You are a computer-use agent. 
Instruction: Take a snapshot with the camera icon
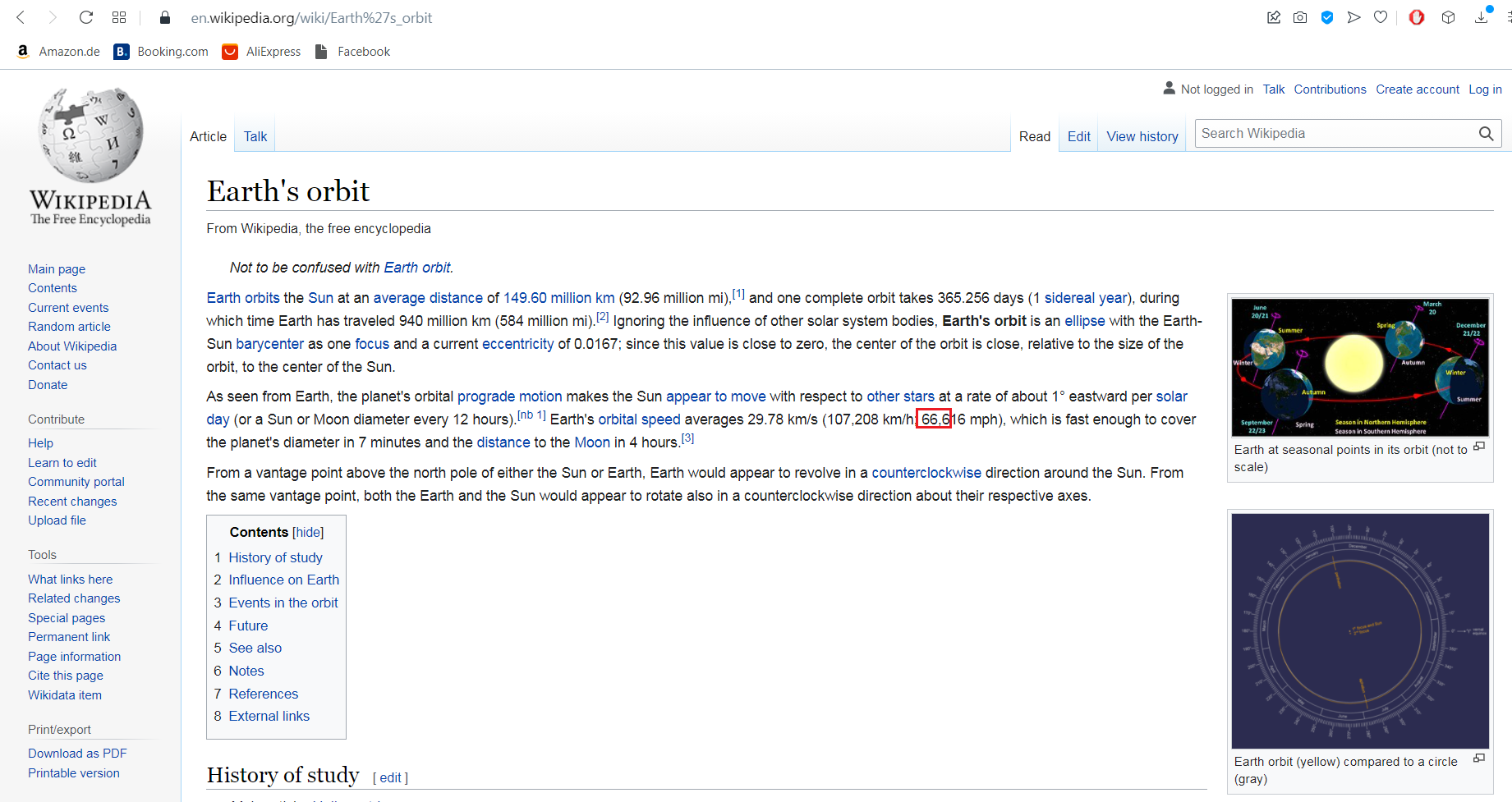pos(1300,17)
